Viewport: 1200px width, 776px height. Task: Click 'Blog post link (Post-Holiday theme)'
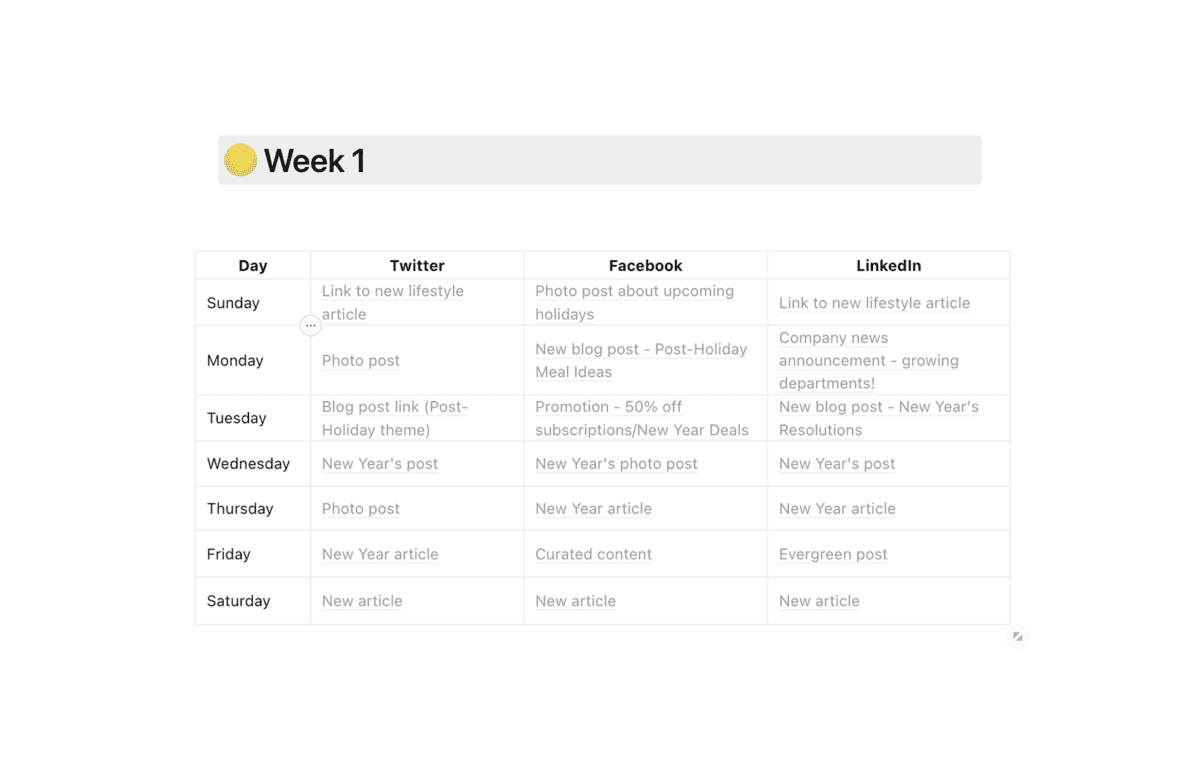(x=395, y=418)
